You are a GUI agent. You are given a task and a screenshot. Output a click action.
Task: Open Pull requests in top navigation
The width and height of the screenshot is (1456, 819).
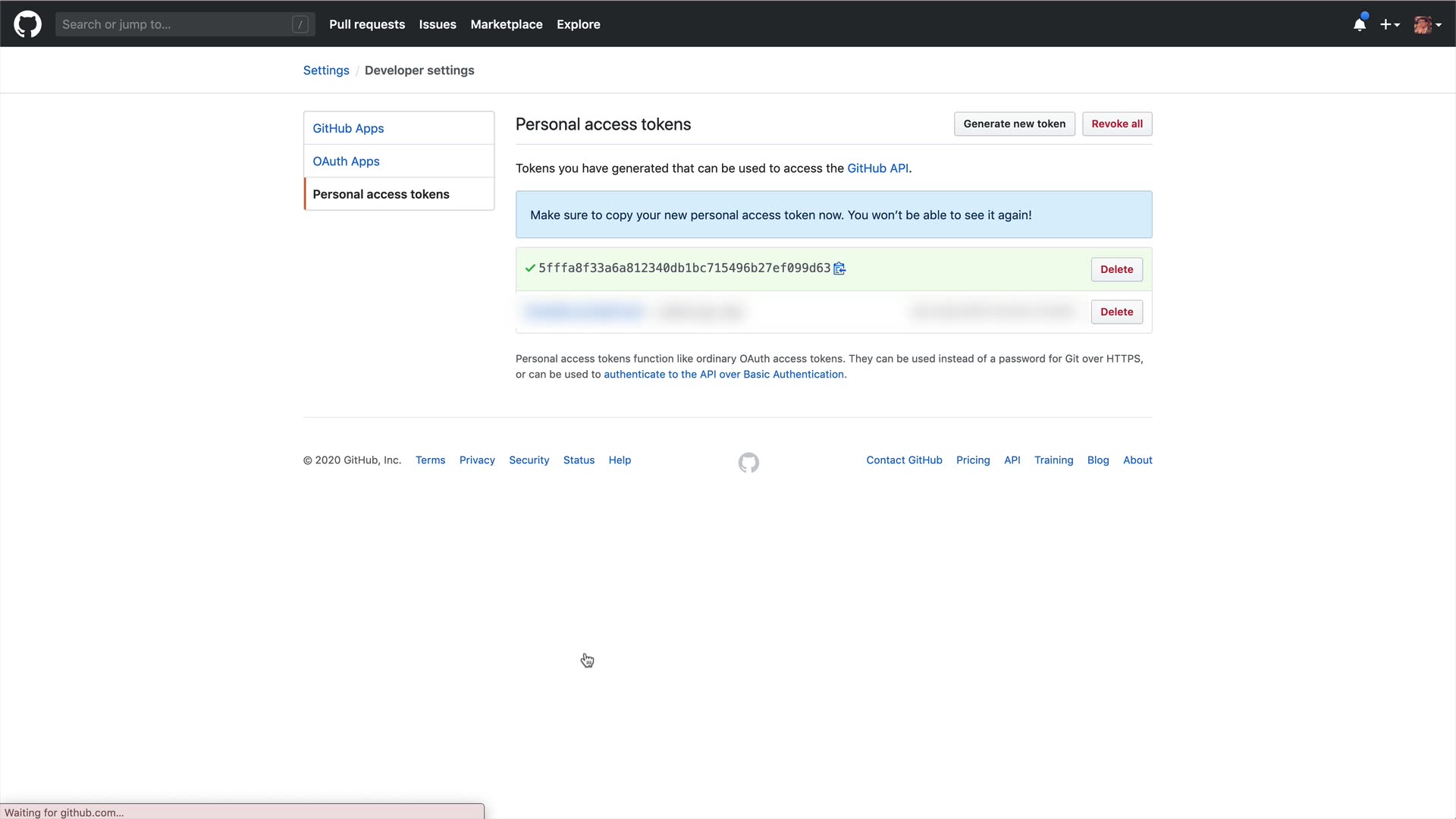367,24
